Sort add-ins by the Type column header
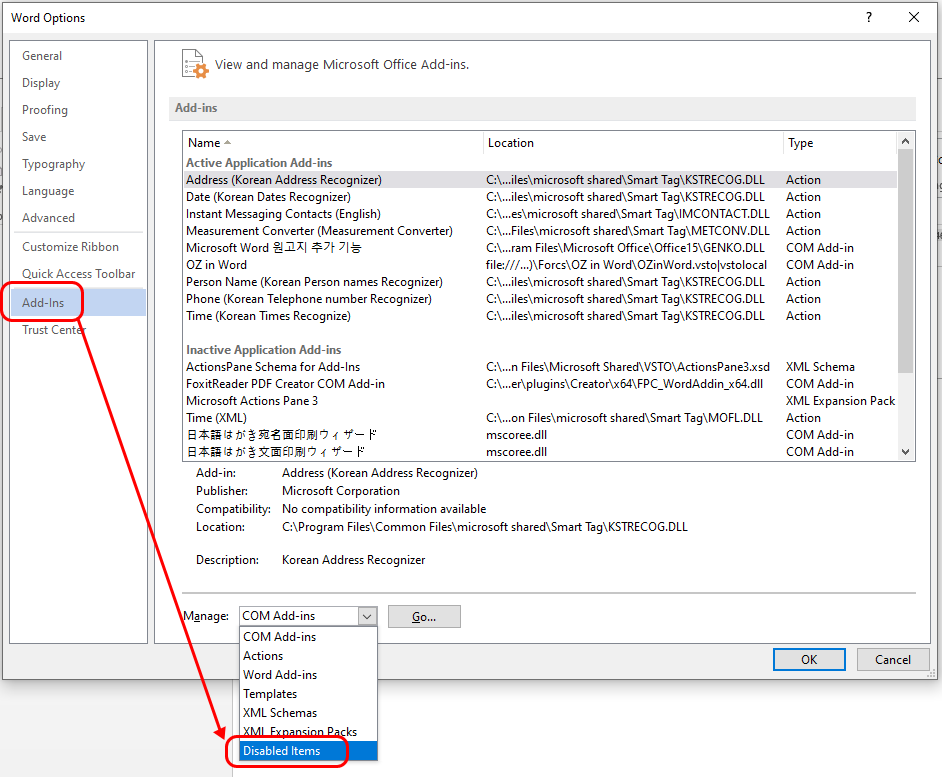The height and width of the screenshot is (777, 942). (x=840, y=143)
